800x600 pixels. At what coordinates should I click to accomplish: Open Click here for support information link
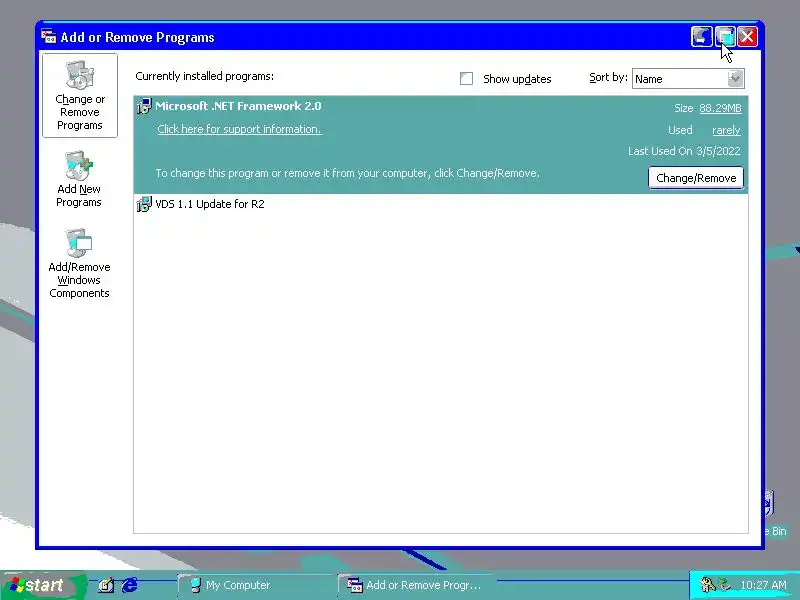coord(239,129)
